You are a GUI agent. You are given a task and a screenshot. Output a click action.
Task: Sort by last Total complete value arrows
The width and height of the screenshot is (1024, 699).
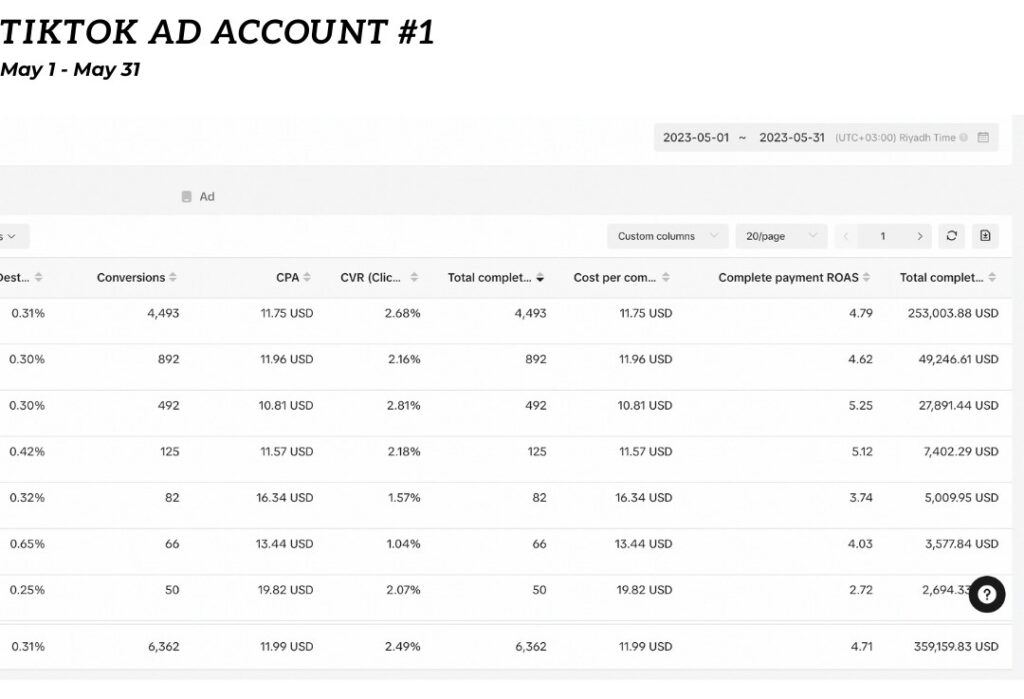[x=992, y=278]
